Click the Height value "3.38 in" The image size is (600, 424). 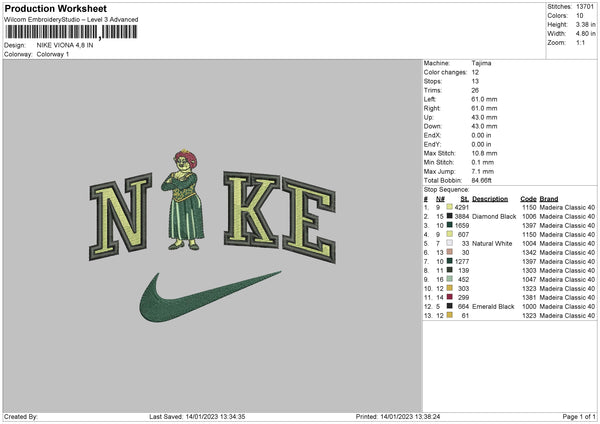tap(585, 24)
